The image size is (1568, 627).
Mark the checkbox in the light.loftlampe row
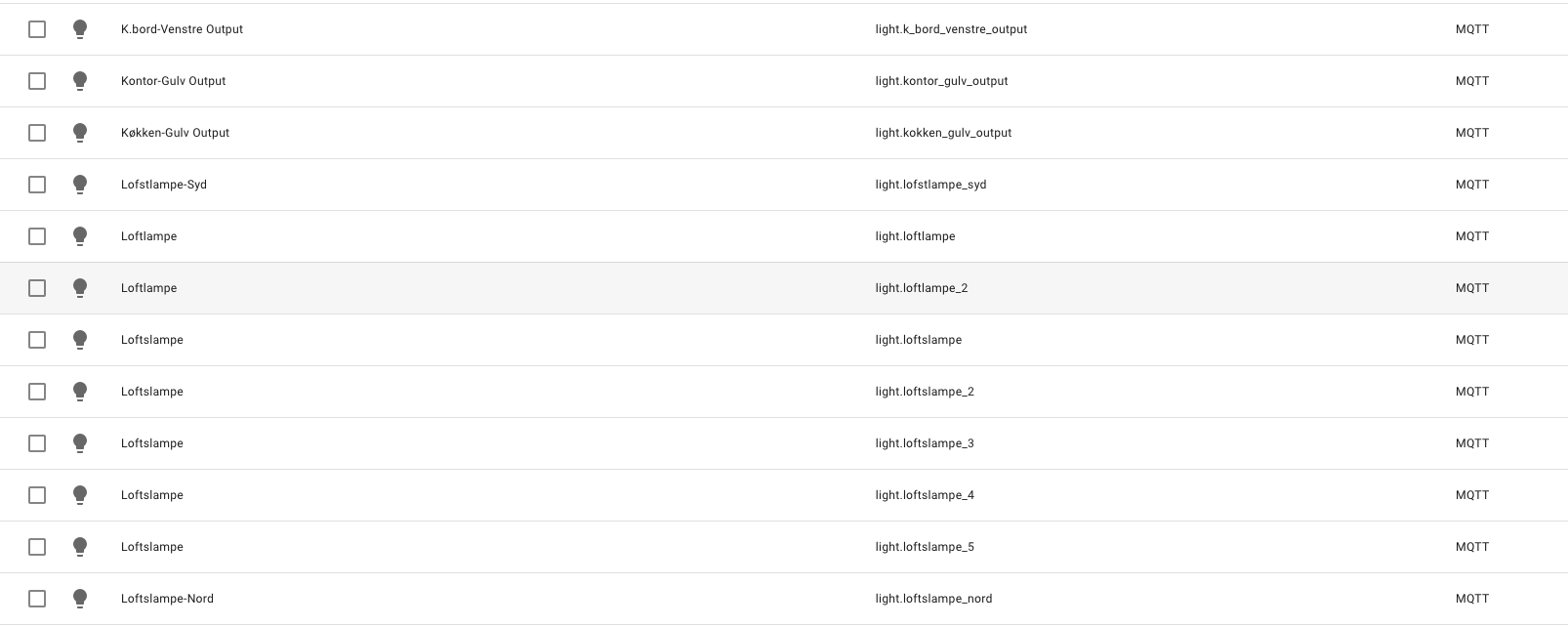[x=37, y=236]
